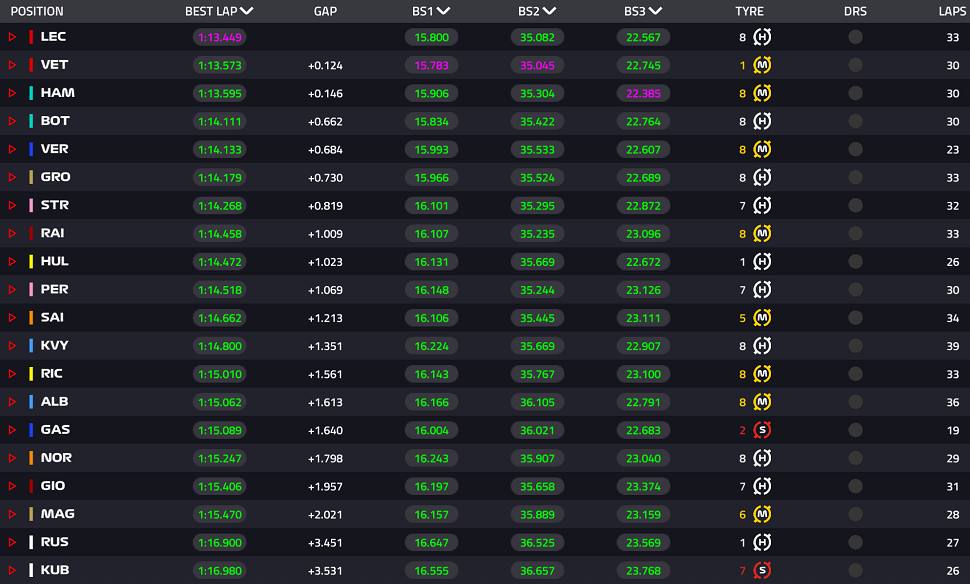The height and width of the screenshot is (584, 970).
Task: Click Magnussen's medium tyre icon
Action: (762, 514)
